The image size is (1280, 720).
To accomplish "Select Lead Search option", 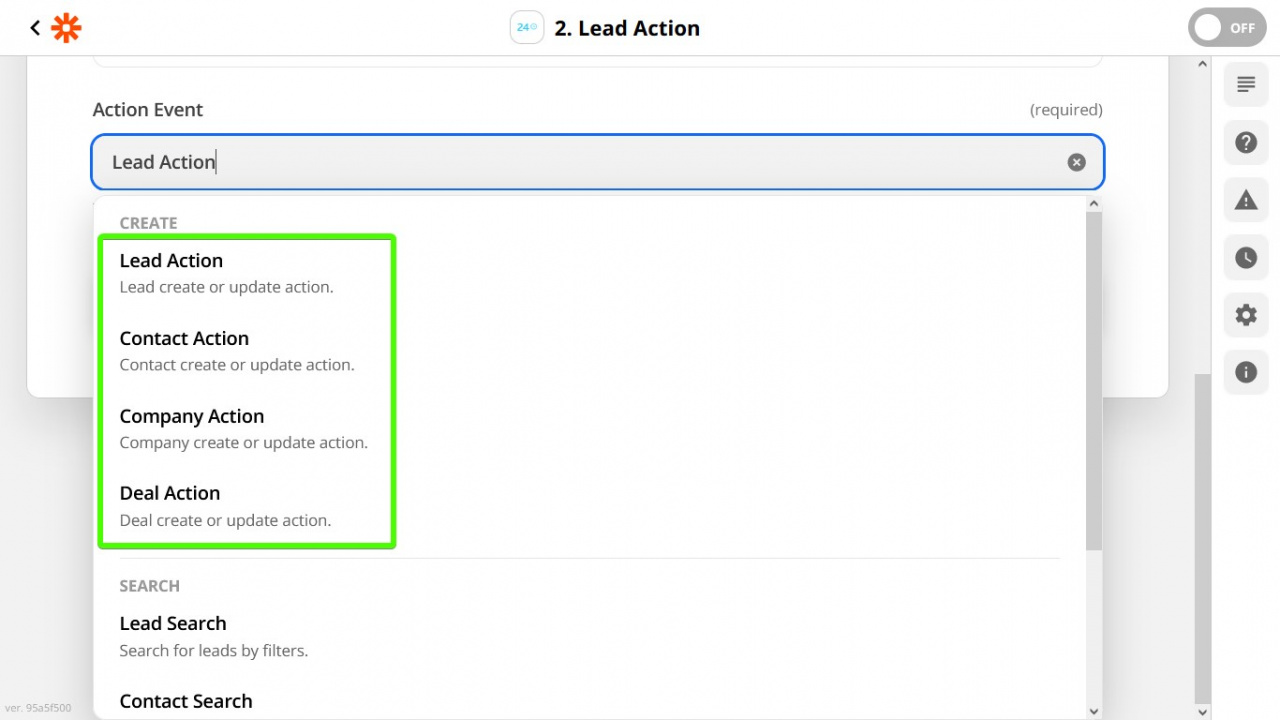I will 590,636.
